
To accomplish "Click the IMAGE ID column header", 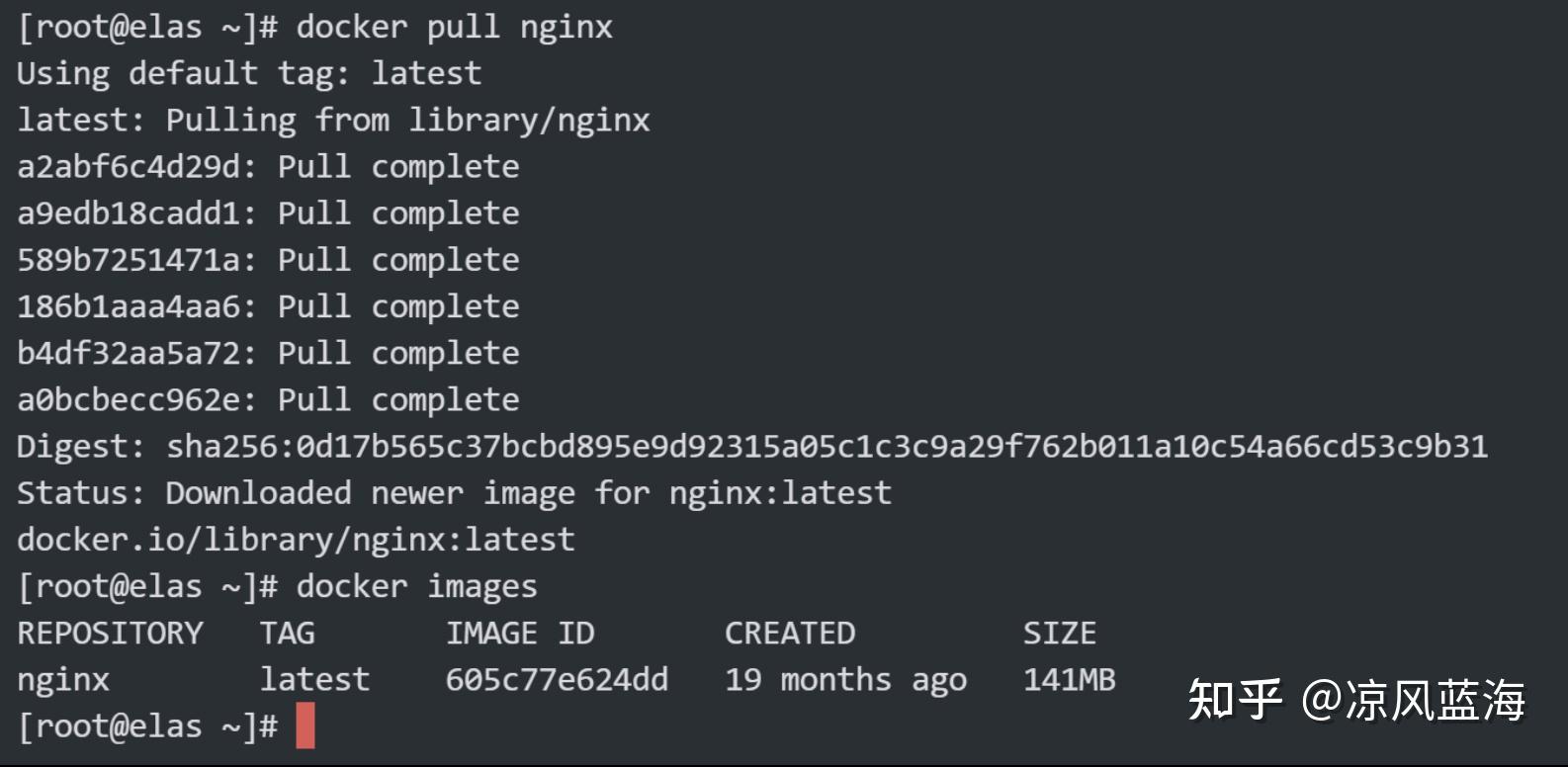I will pyautogui.click(x=520, y=633).
